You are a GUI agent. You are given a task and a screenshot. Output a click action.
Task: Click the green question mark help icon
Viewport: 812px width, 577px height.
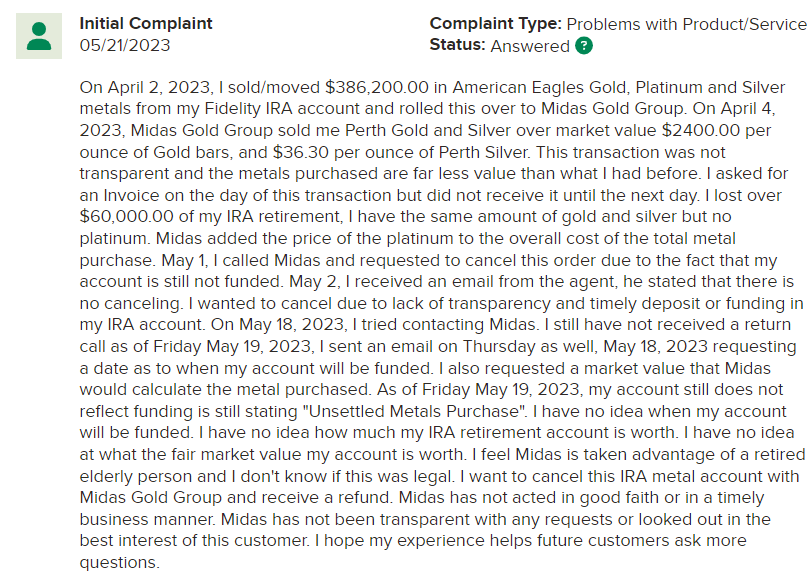pyautogui.click(x=584, y=46)
